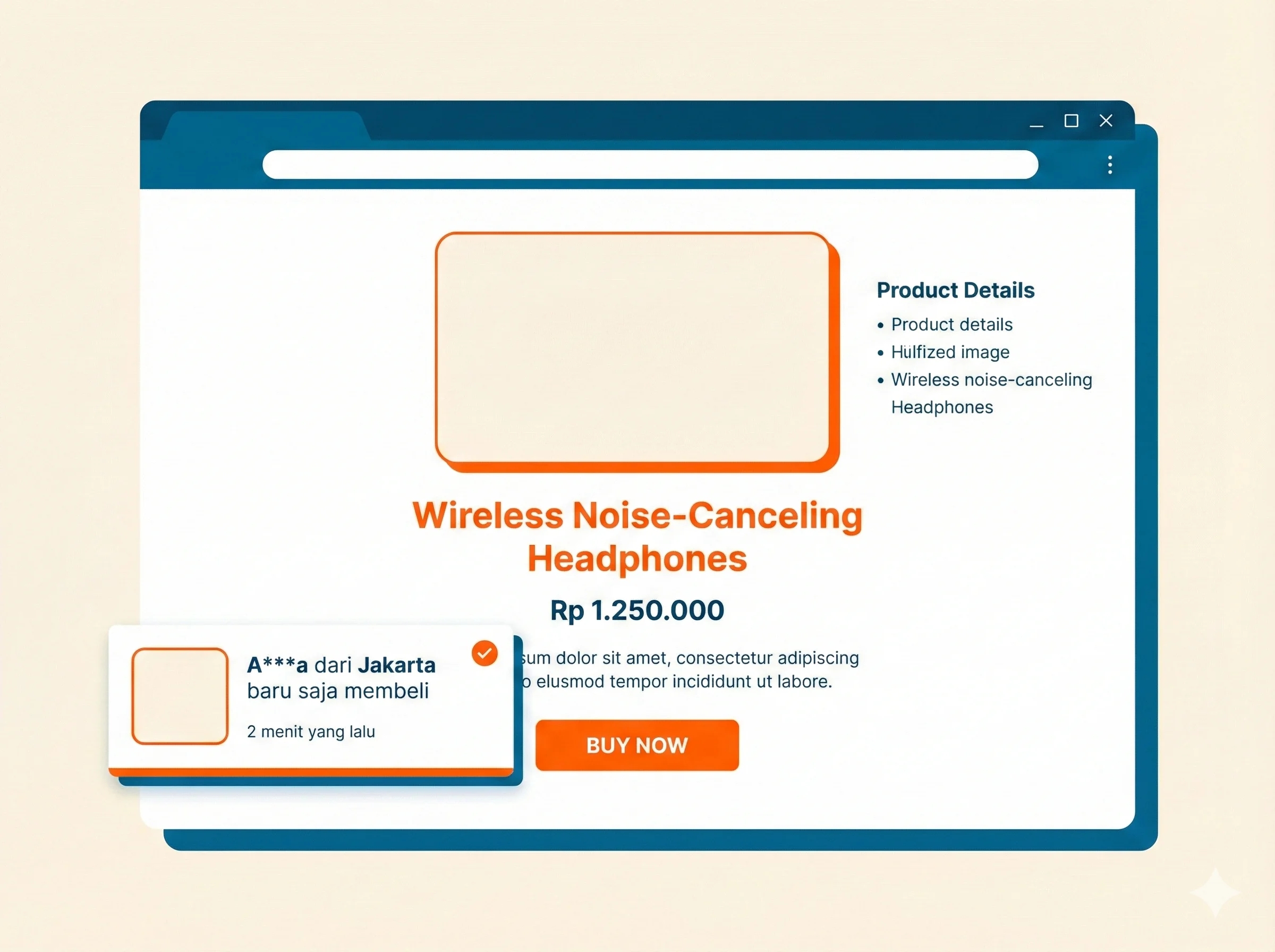Open the three-dot browser menu
Image resolution: width=1275 pixels, height=952 pixels.
1110,165
